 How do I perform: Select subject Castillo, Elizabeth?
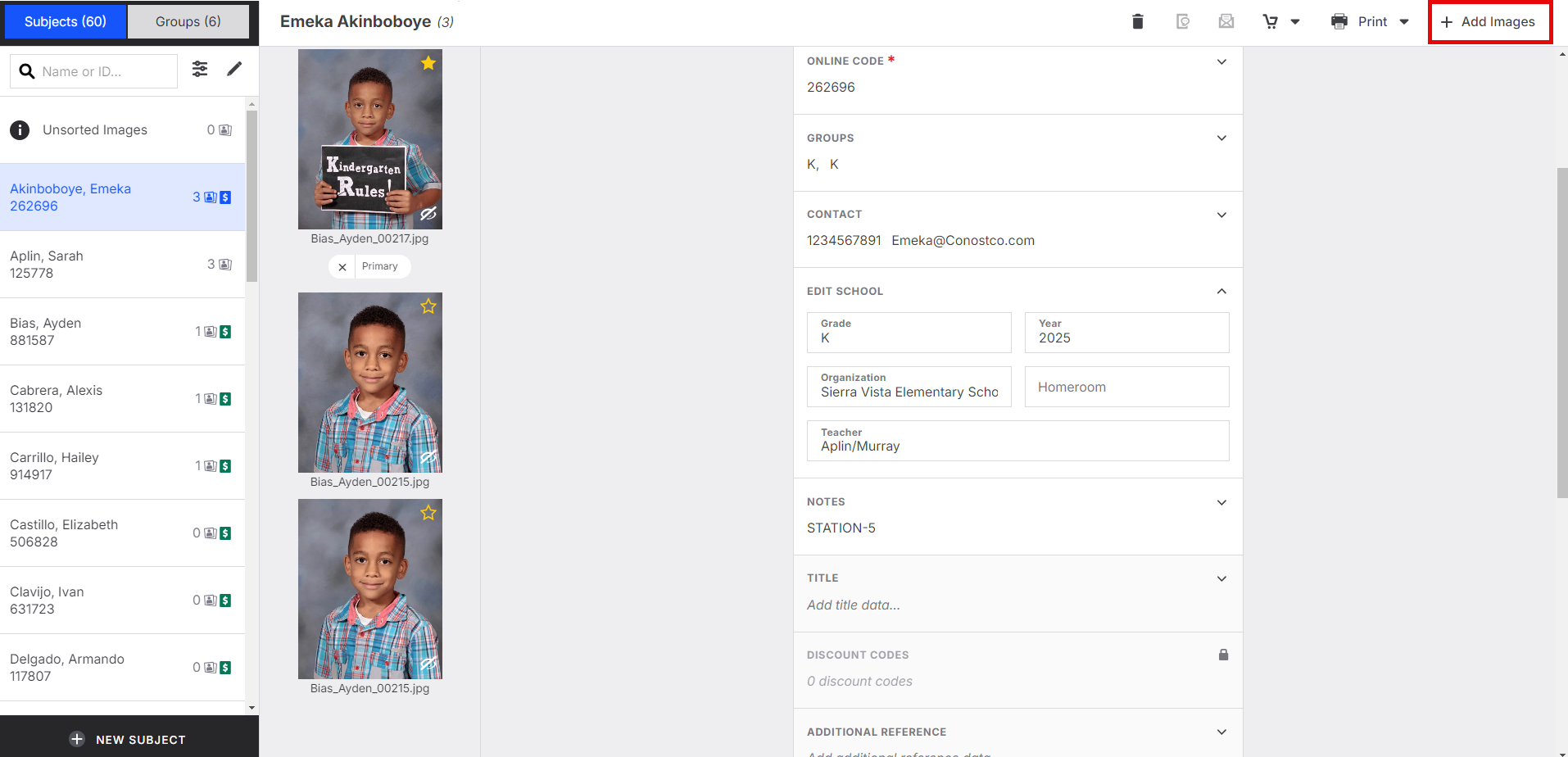pyautogui.click(x=122, y=533)
